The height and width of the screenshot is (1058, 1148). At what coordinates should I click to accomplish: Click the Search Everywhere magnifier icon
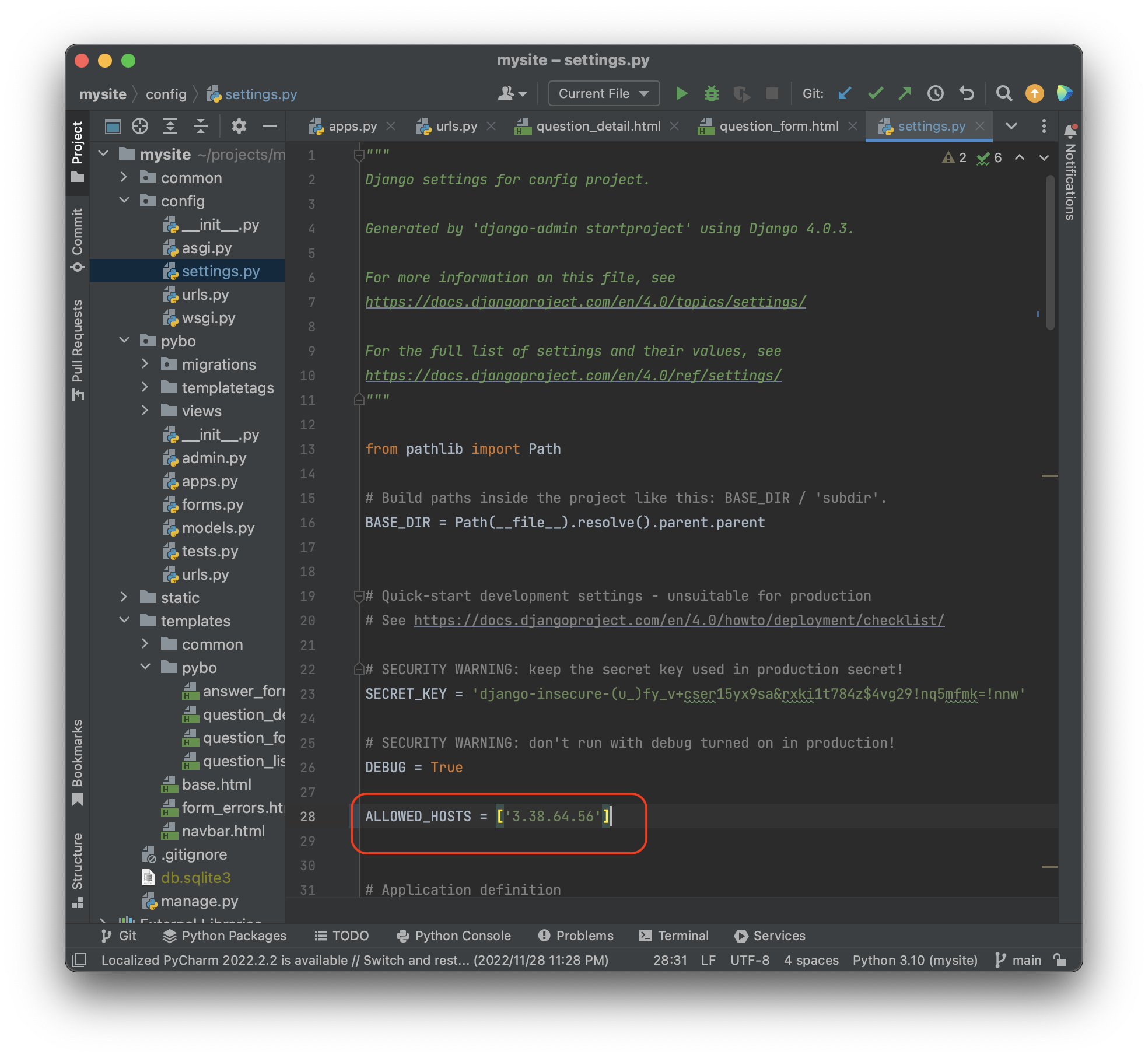1003,93
